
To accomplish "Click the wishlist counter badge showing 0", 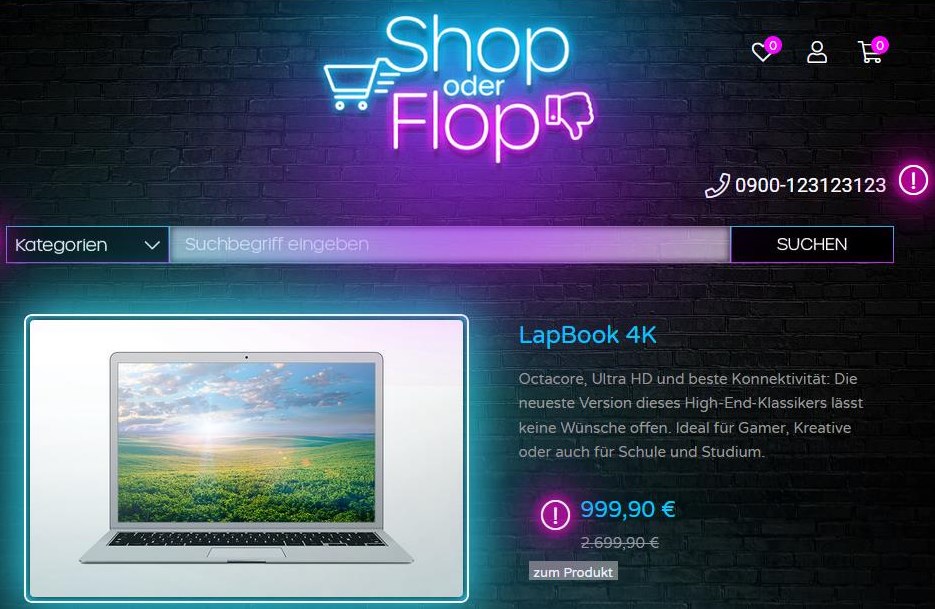I will (x=773, y=45).
